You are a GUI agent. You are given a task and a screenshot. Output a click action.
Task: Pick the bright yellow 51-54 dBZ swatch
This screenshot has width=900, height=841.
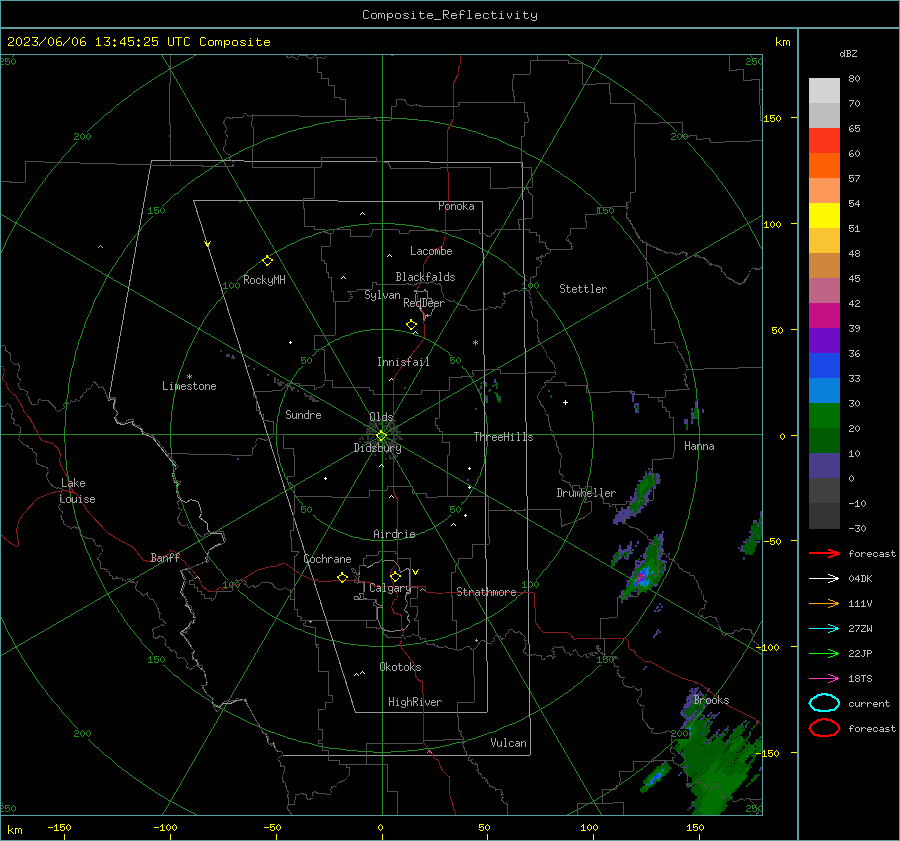click(824, 215)
